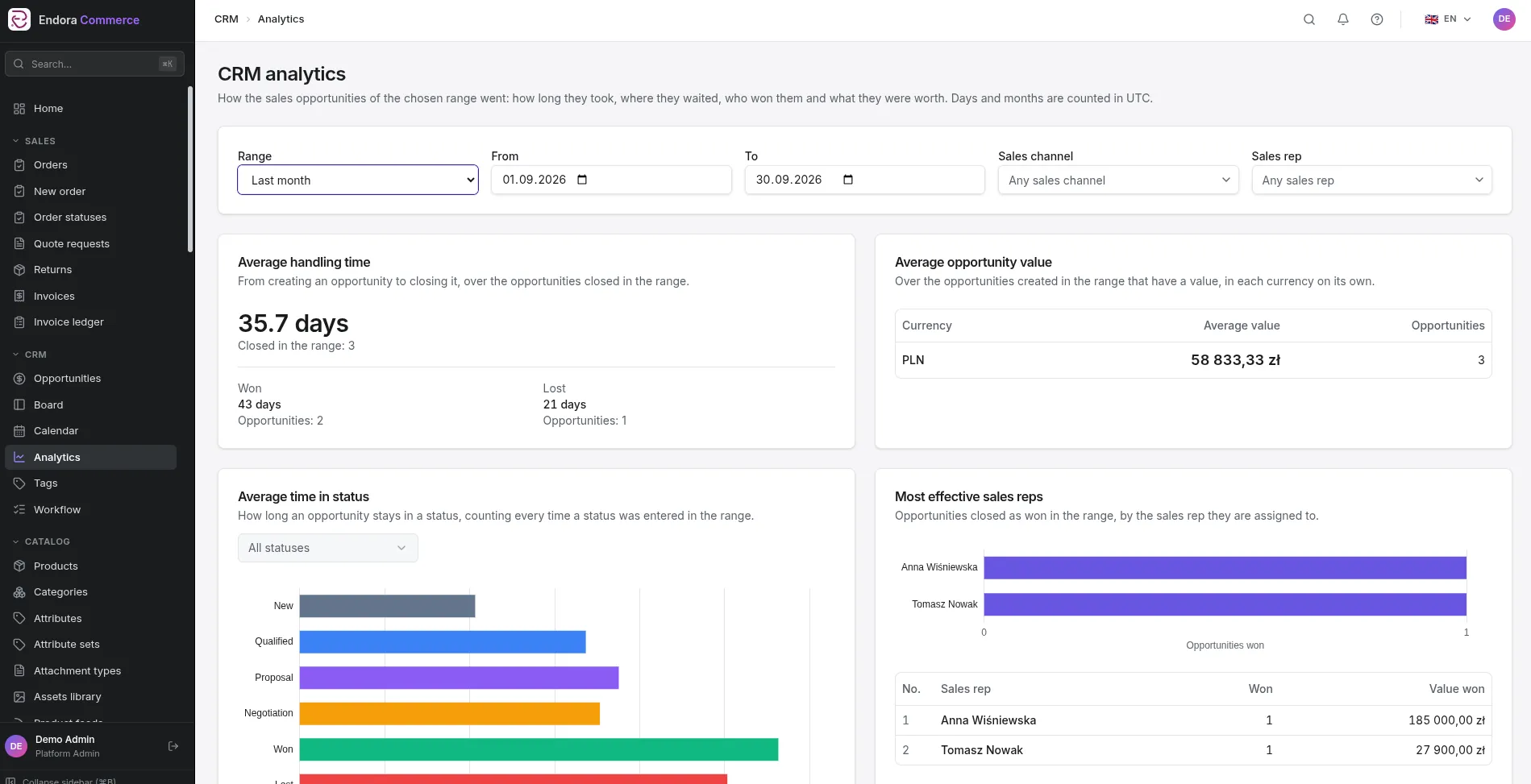Open the Range dropdown showing Last month
The image size is (1531, 784).
[x=358, y=180]
